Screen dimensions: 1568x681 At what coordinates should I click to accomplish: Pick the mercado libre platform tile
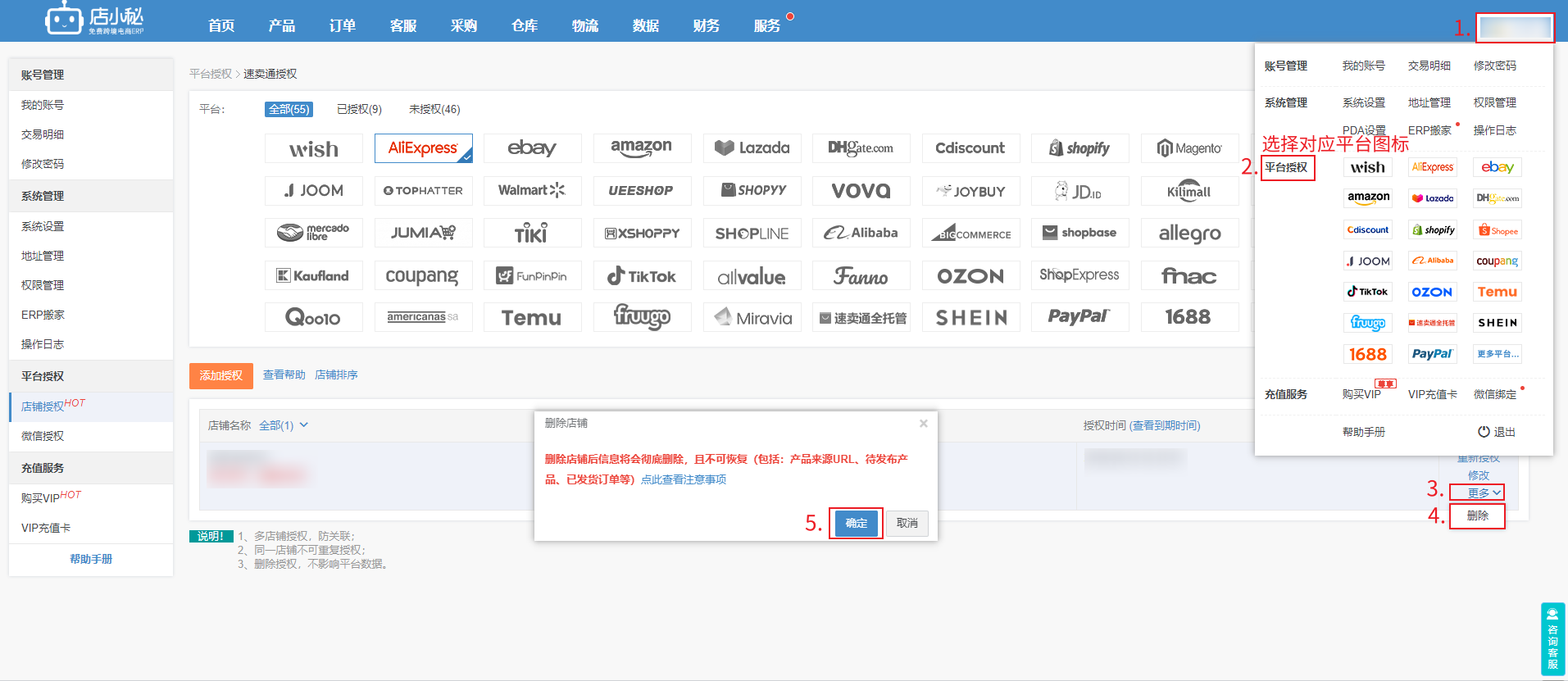[314, 233]
